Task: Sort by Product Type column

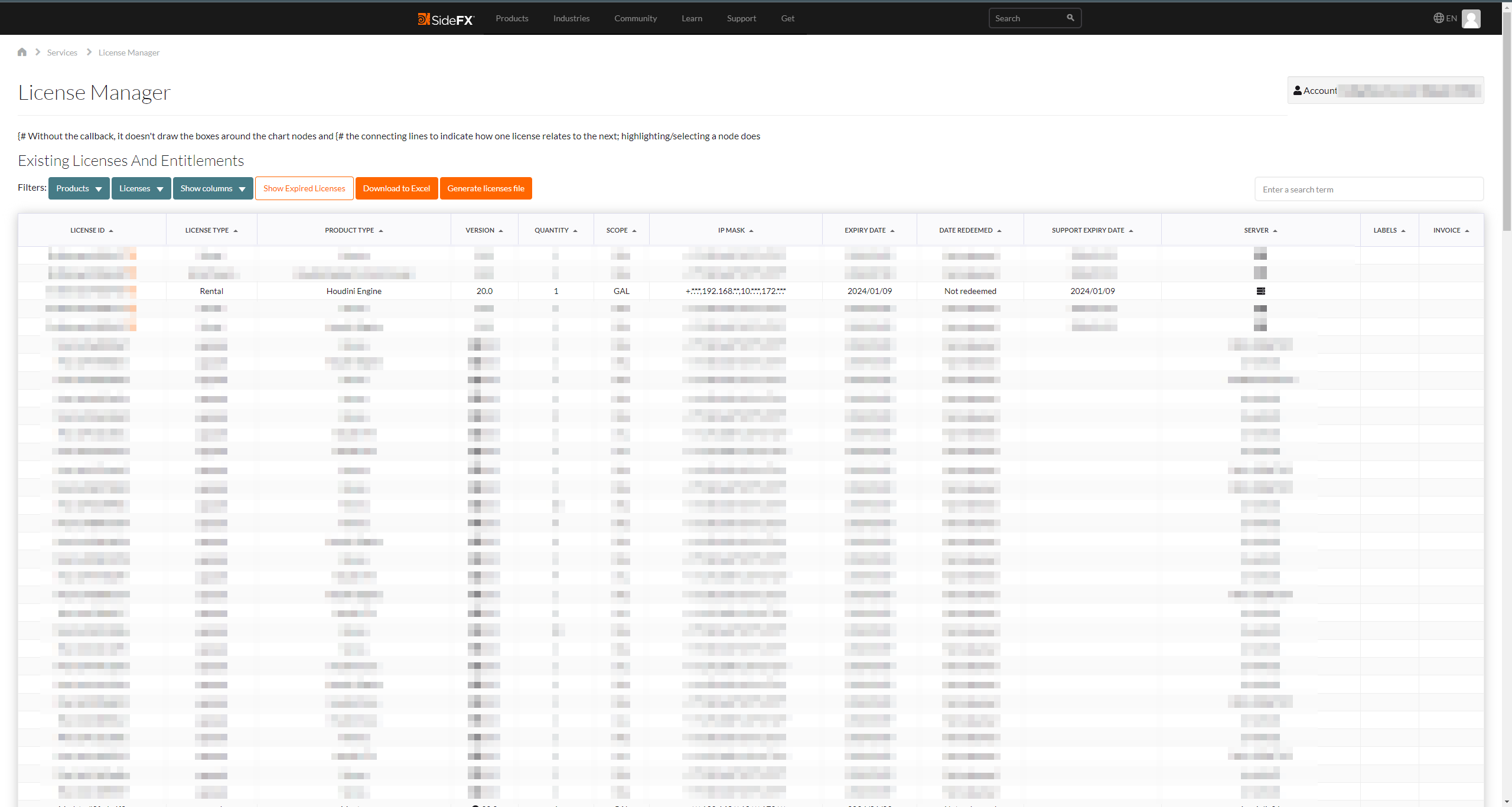Action: click(x=354, y=230)
